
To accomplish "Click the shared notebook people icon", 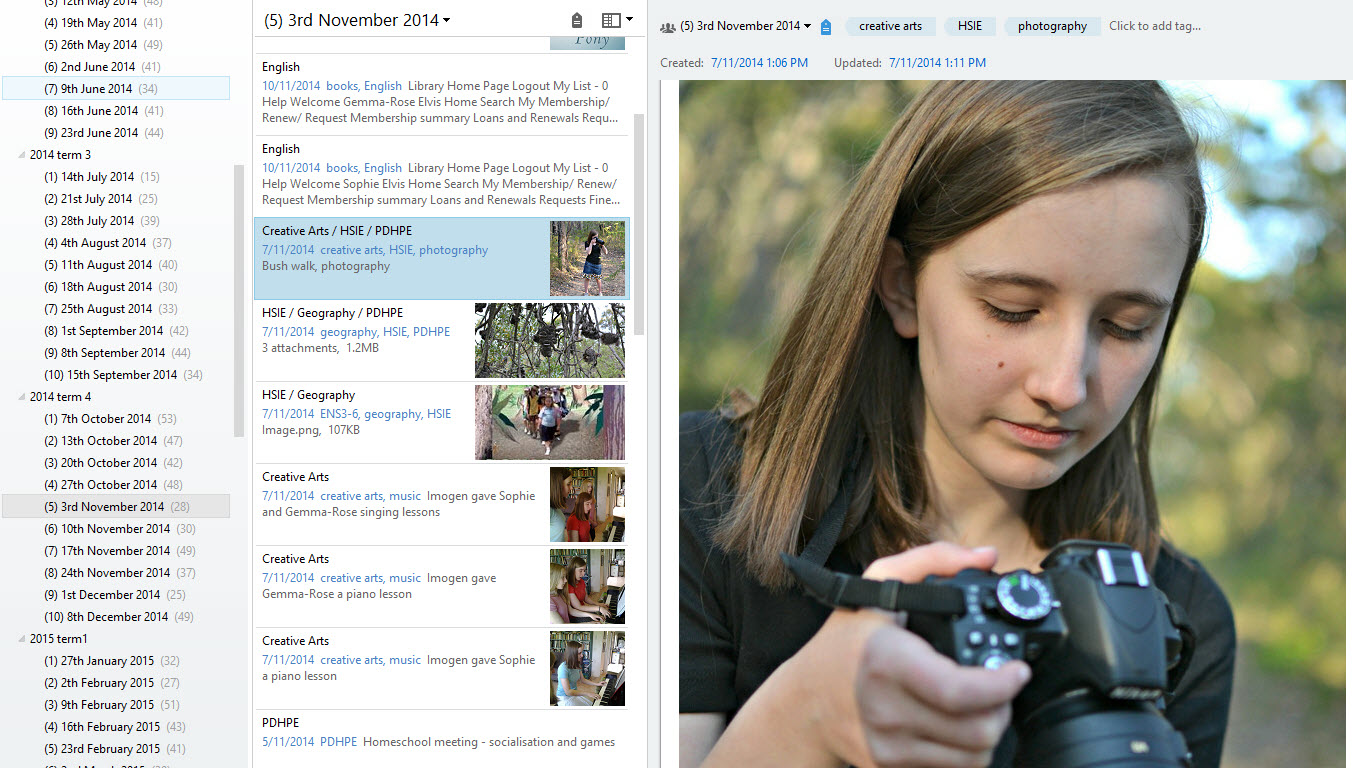I will pos(668,27).
